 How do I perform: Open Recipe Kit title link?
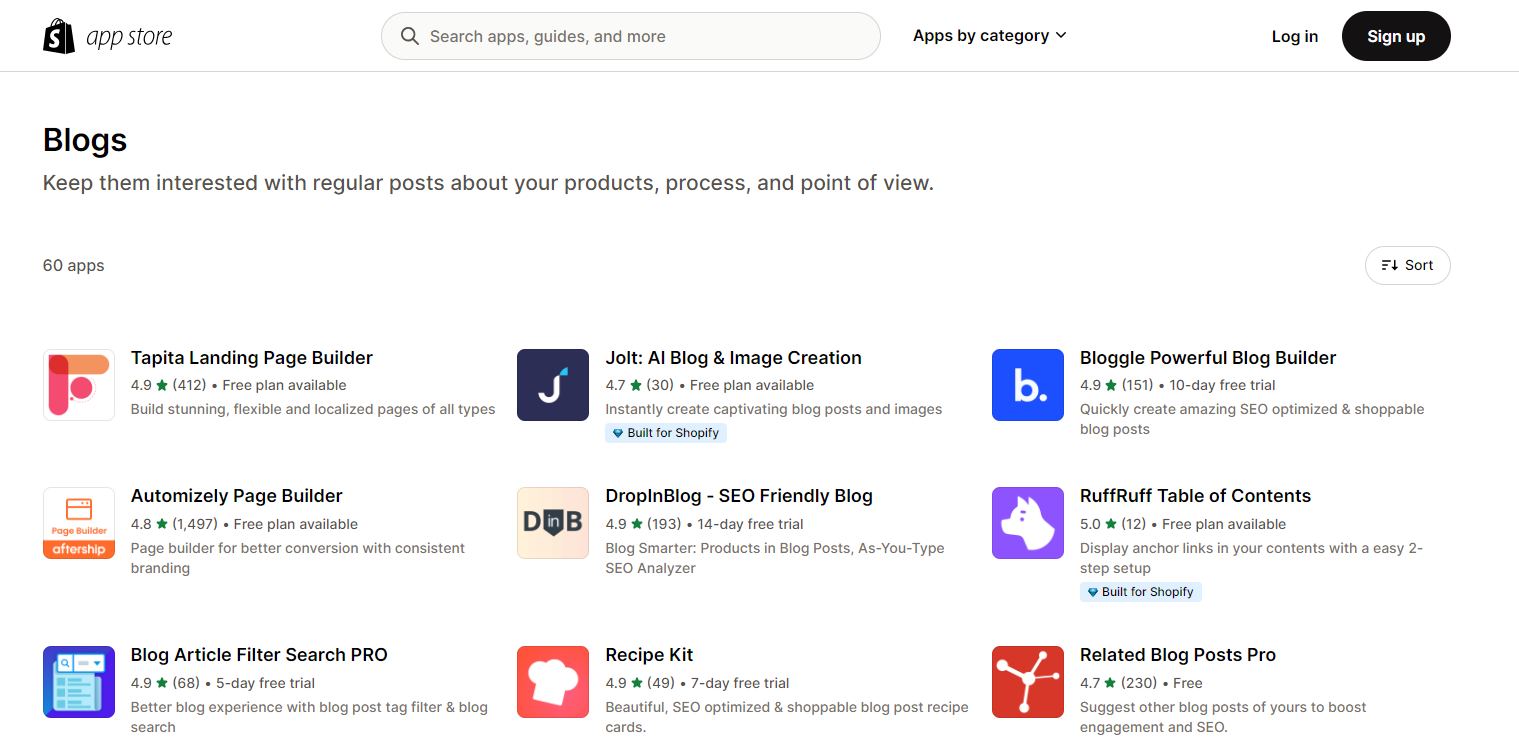pyautogui.click(x=649, y=655)
